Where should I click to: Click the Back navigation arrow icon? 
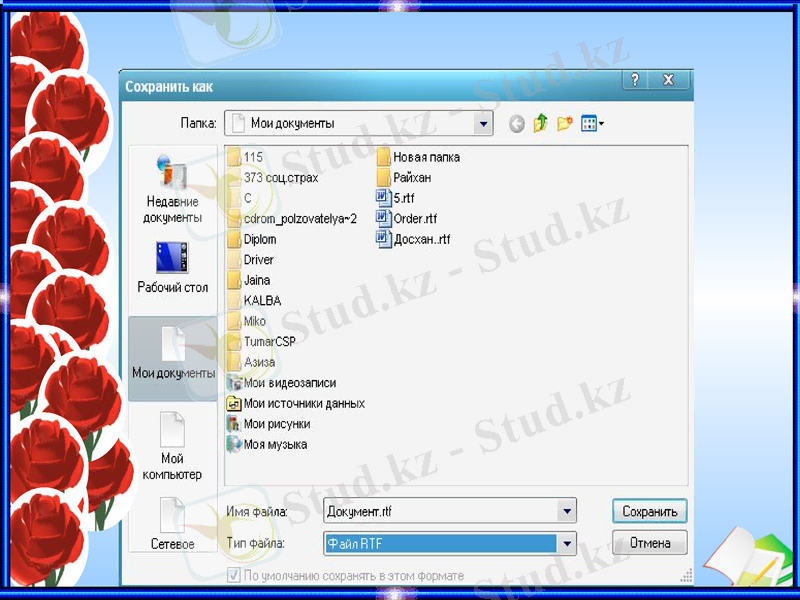[x=516, y=124]
